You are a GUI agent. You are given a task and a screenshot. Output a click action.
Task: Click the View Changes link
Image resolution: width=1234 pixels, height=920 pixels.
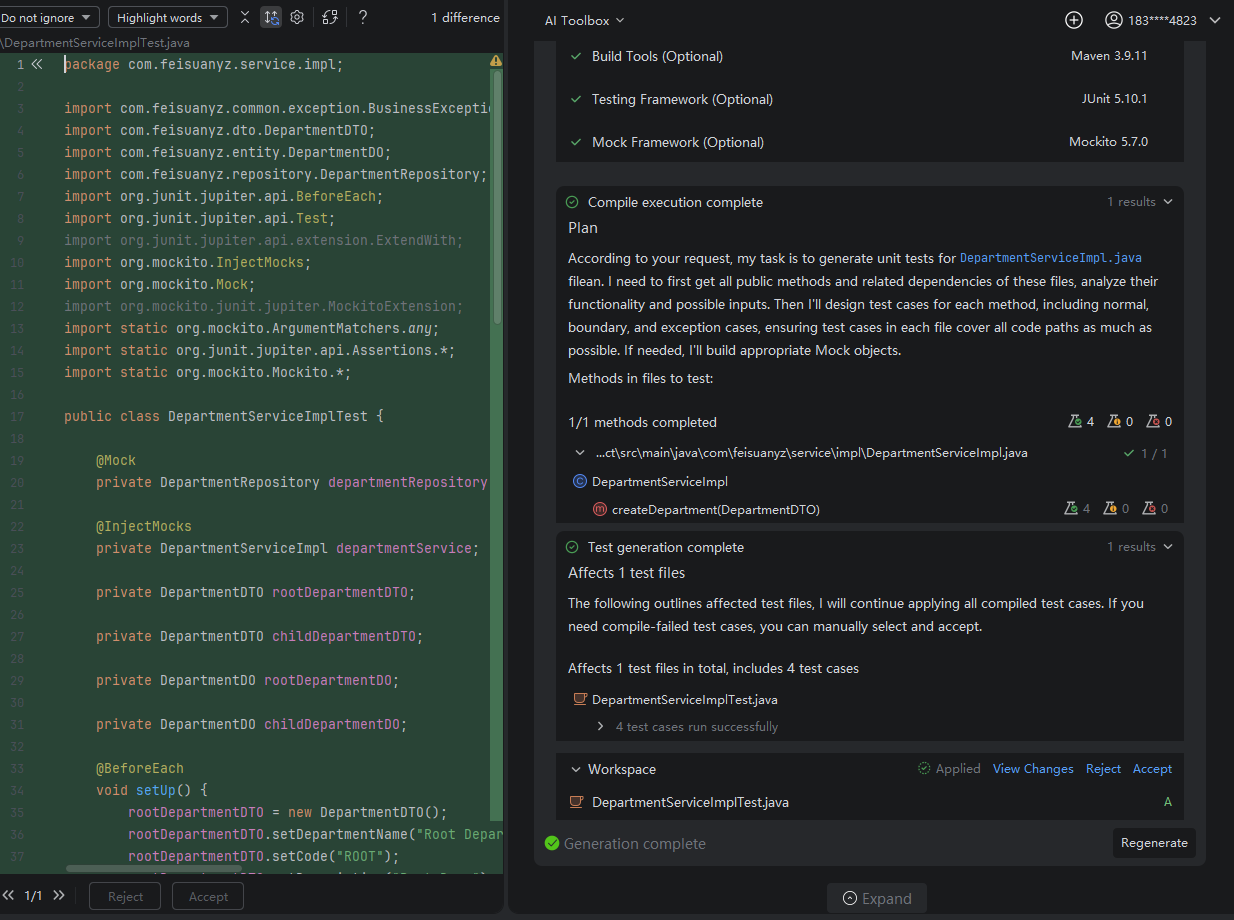coord(1033,769)
